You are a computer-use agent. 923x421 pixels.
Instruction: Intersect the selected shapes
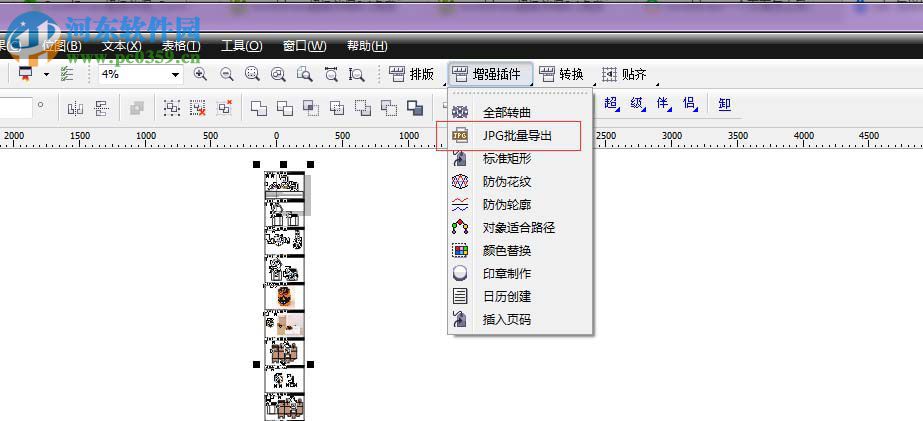click(311, 108)
